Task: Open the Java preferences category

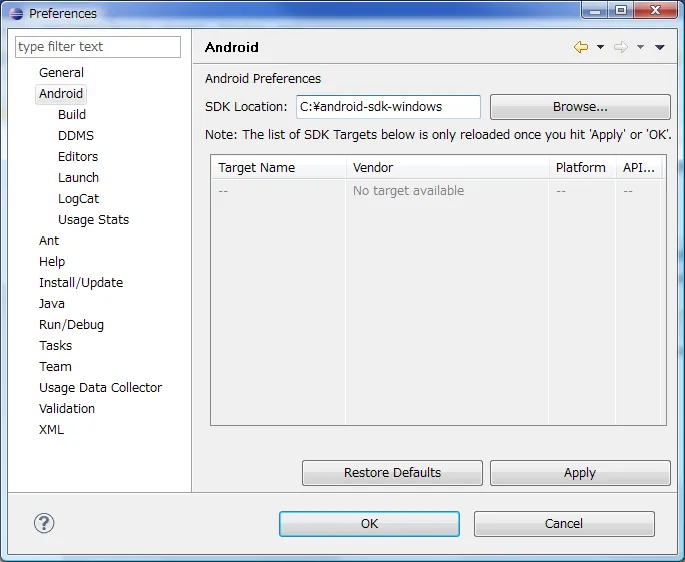Action: pyautogui.click(x=52, y=303)
